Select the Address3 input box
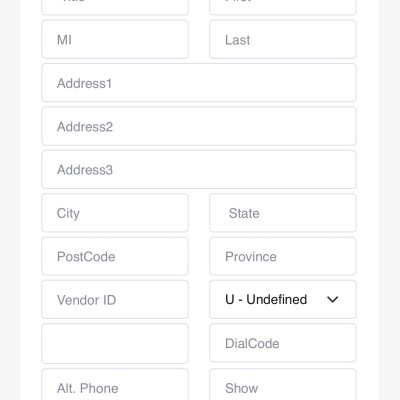 coord(199,169)
